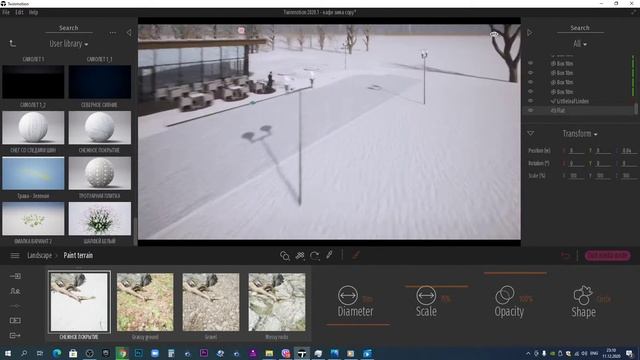Click the scene graph Search field

coord(580,28)
